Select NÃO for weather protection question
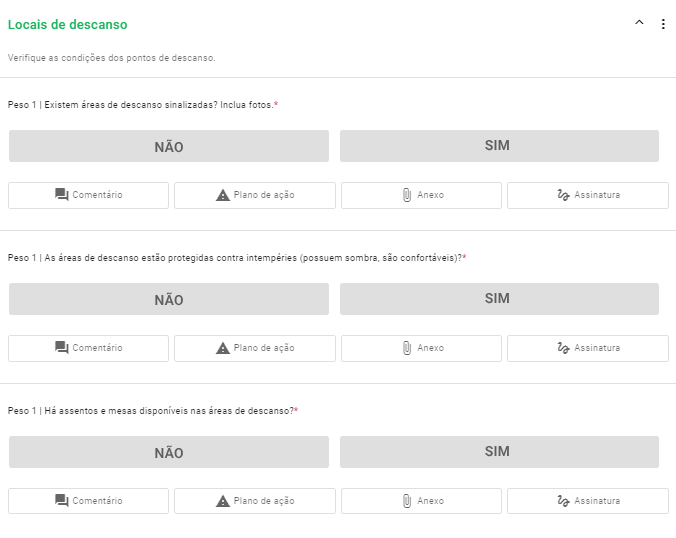This screenshot has width=676, height=538. [x=169, y=299]
